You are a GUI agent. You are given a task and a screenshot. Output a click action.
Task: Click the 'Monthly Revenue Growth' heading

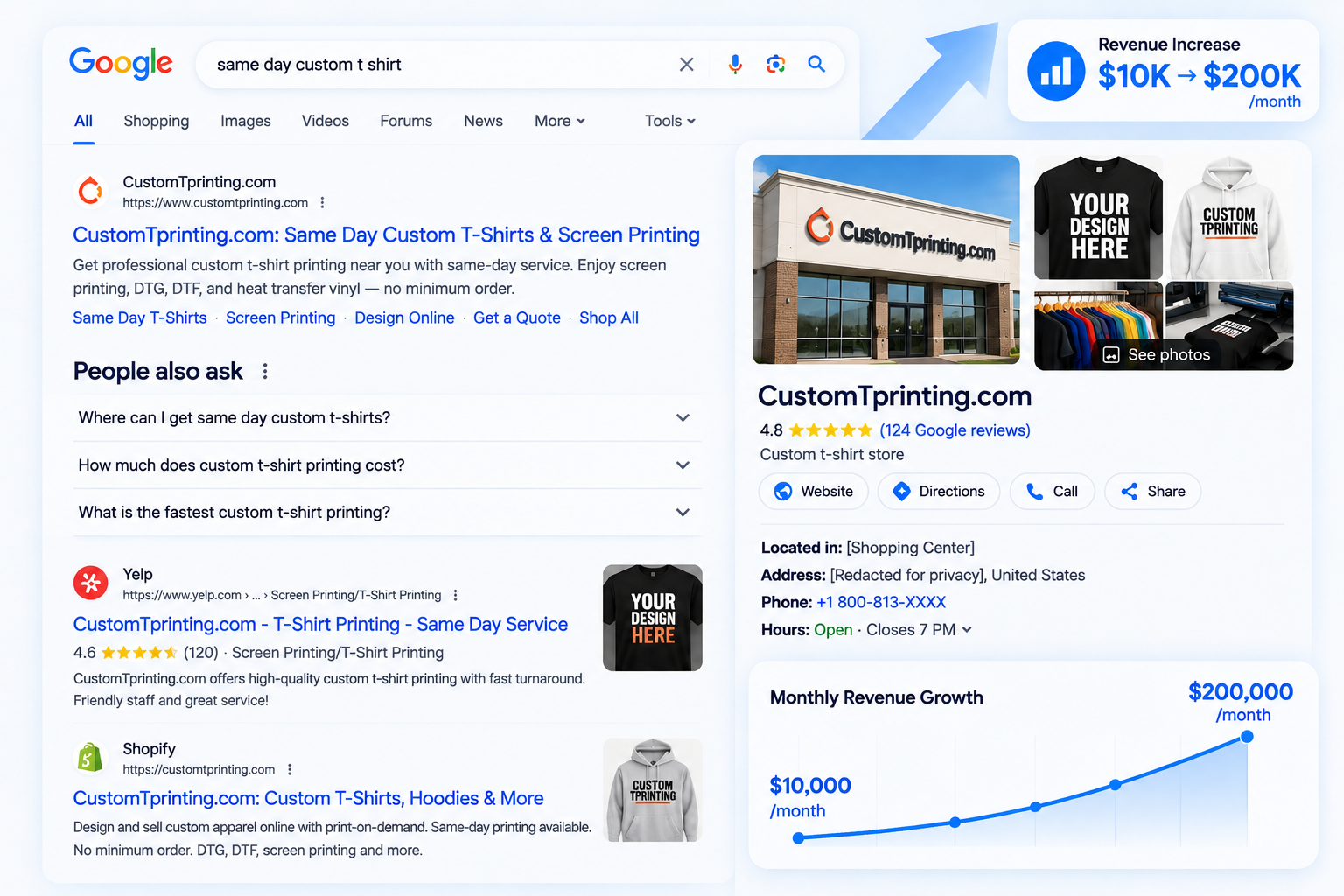(877, 697)
